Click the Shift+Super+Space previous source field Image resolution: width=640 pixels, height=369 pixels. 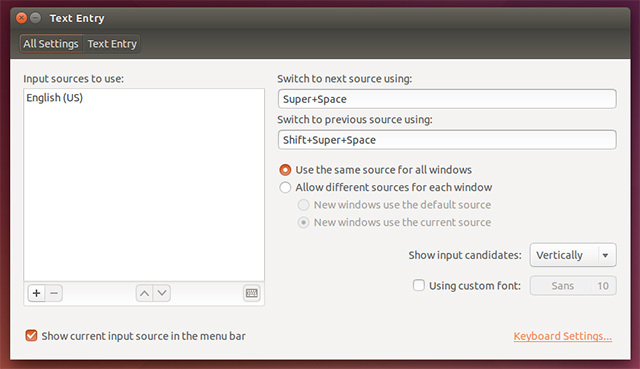coord(447,140)
